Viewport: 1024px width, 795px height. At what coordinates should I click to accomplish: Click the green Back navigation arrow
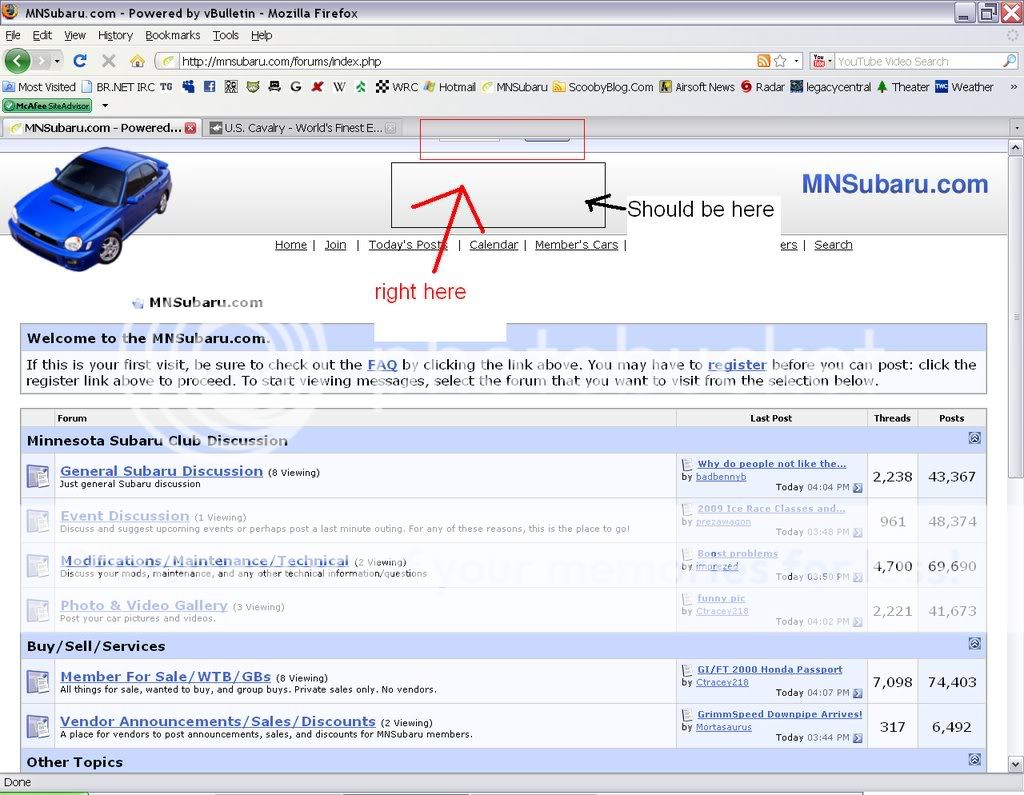18,61
